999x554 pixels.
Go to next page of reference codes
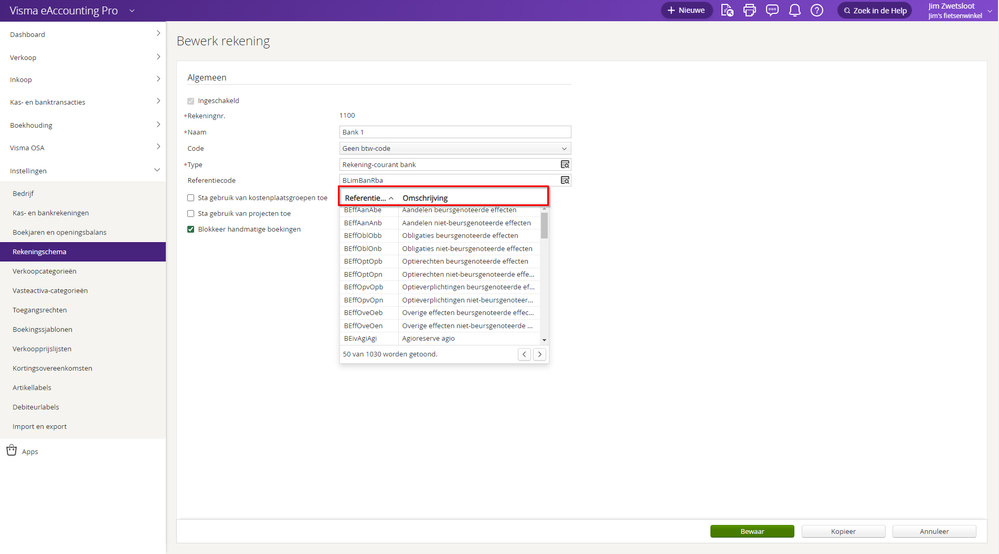(x=540, y=354)
